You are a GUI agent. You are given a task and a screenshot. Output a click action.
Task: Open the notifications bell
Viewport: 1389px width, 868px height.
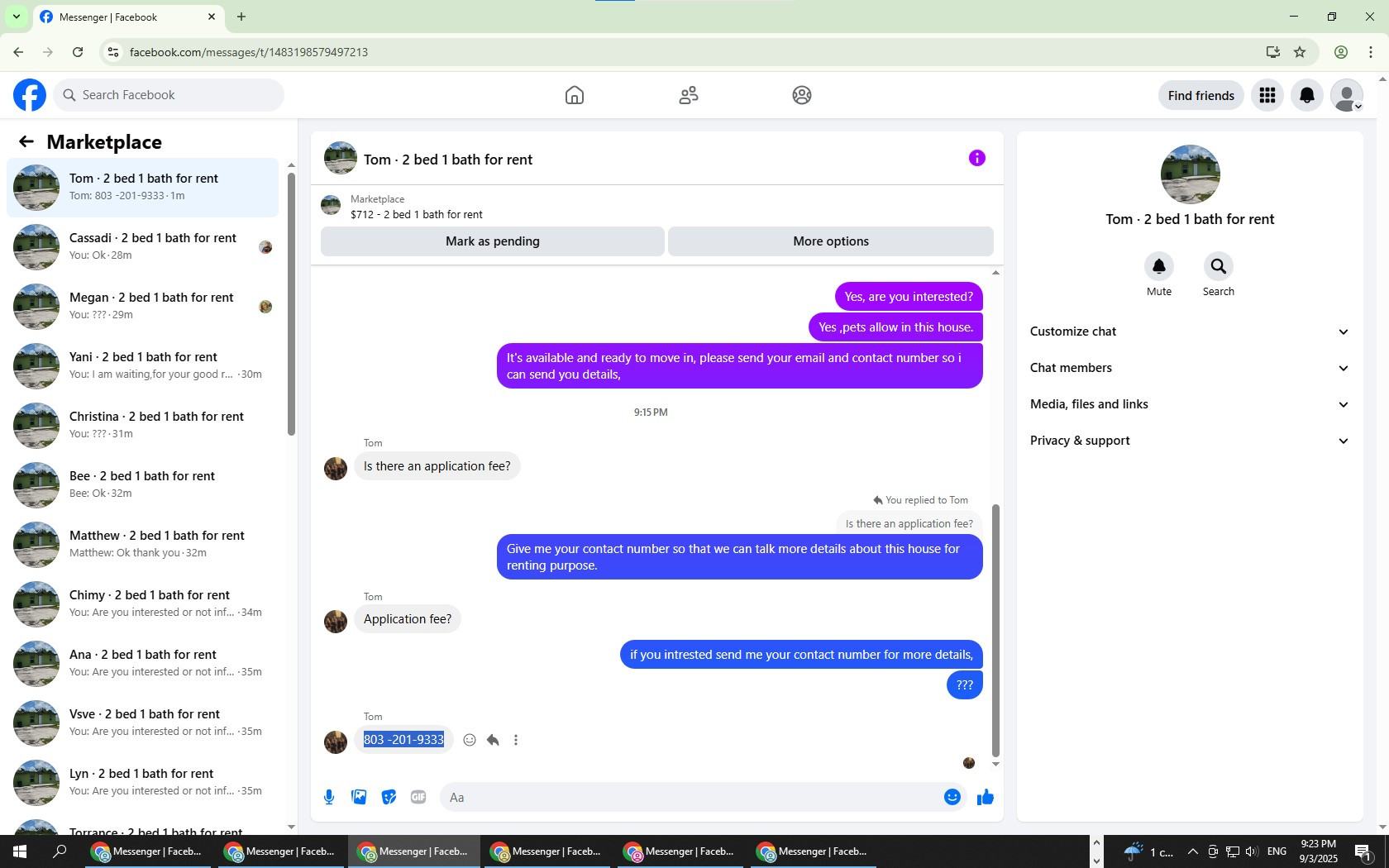tap(1307, 95)
